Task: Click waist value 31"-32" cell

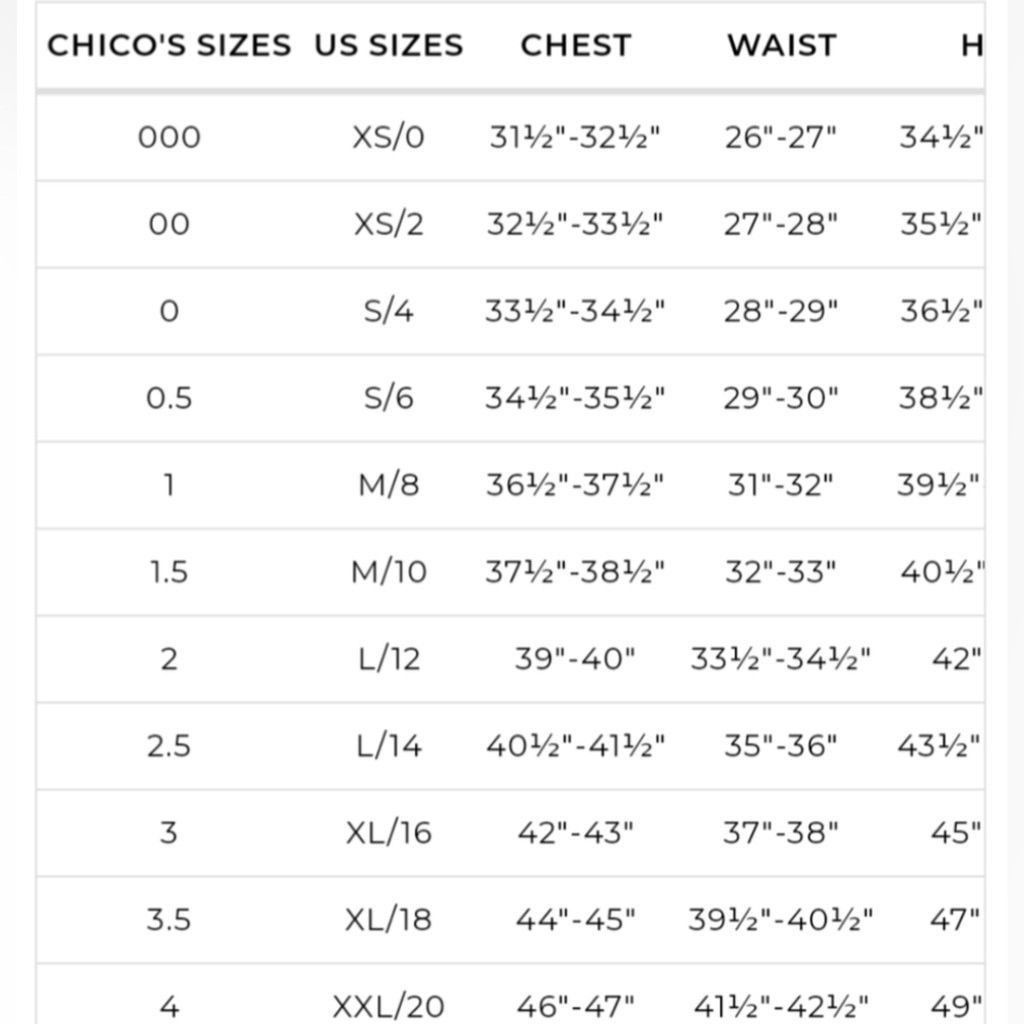Action: point(780,485)
